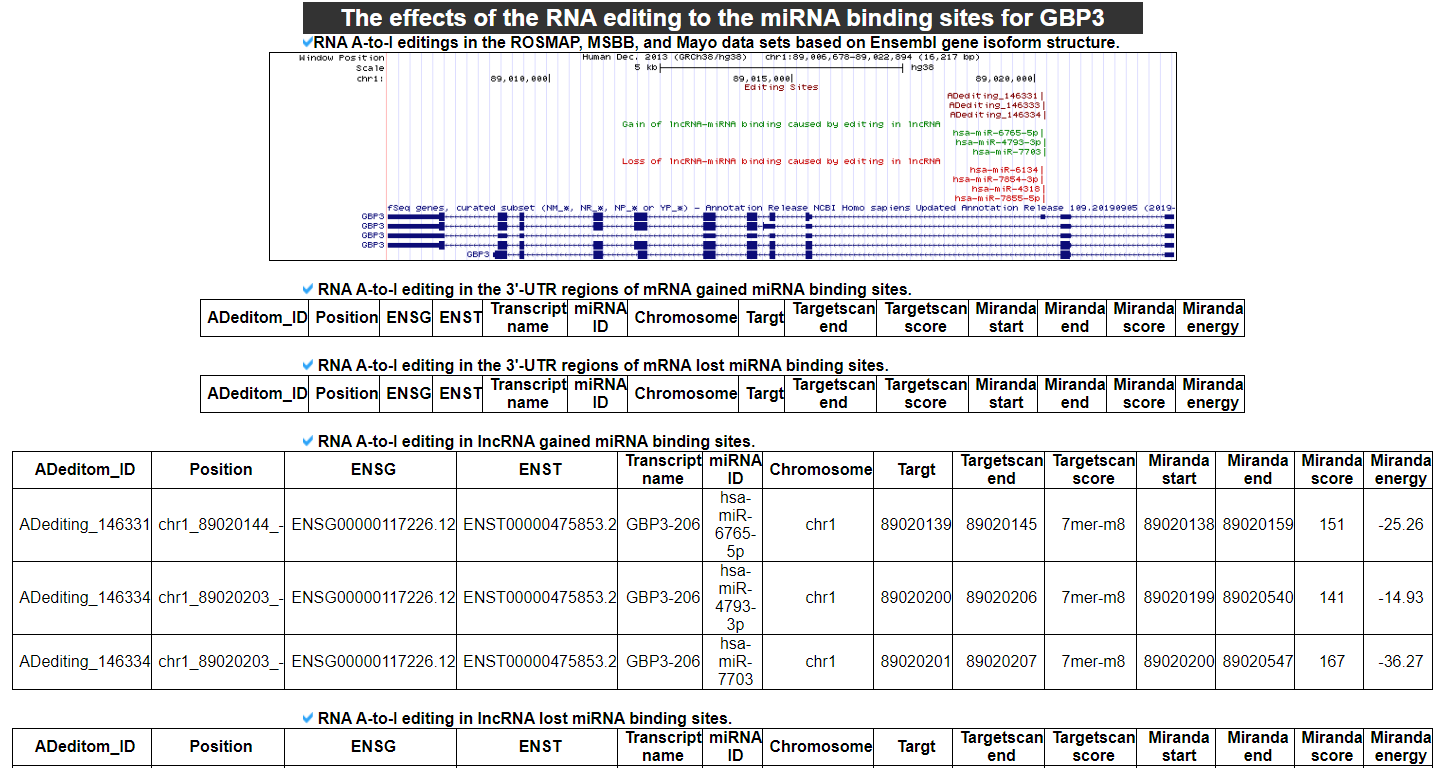Click the -36.27 Miranda energy value
1447x768 pixels.
(1400, 661)
